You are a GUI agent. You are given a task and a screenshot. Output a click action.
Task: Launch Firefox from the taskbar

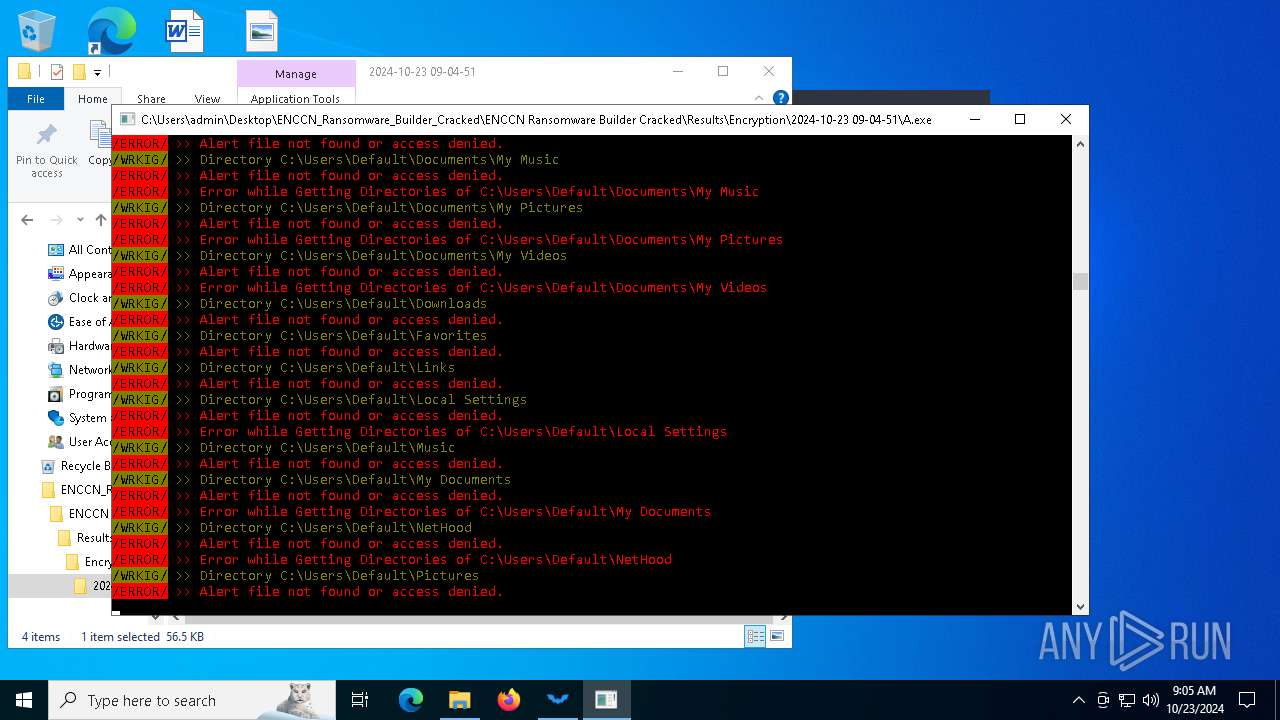tap(509, 700)
